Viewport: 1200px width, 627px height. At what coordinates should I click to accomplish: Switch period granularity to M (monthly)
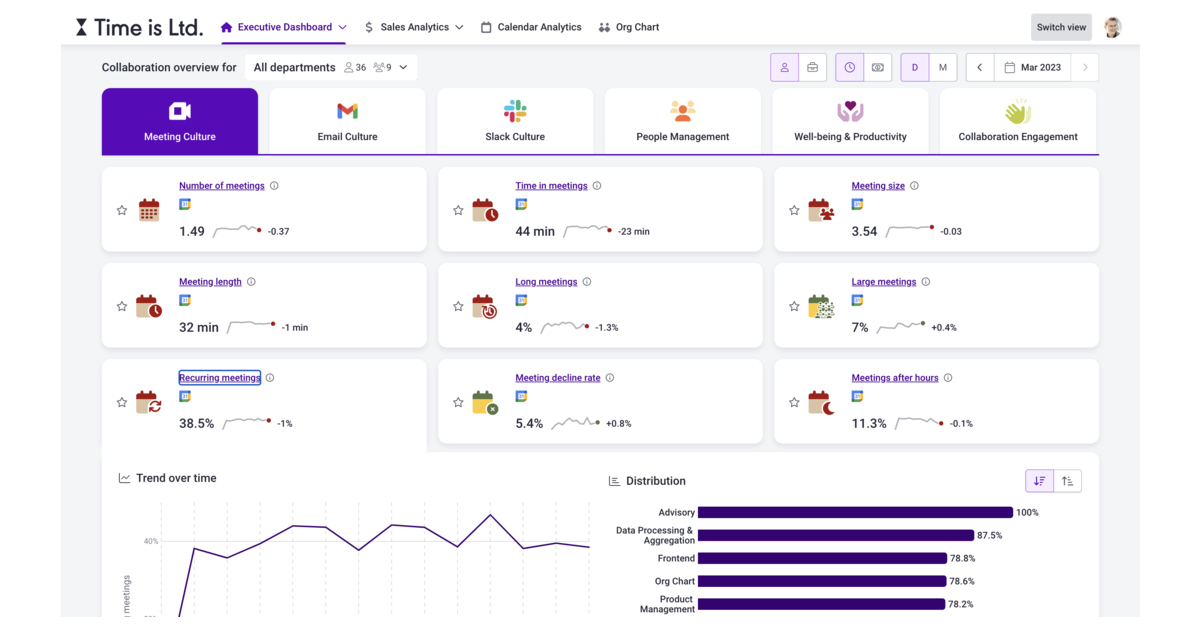(x=942, y=67)
